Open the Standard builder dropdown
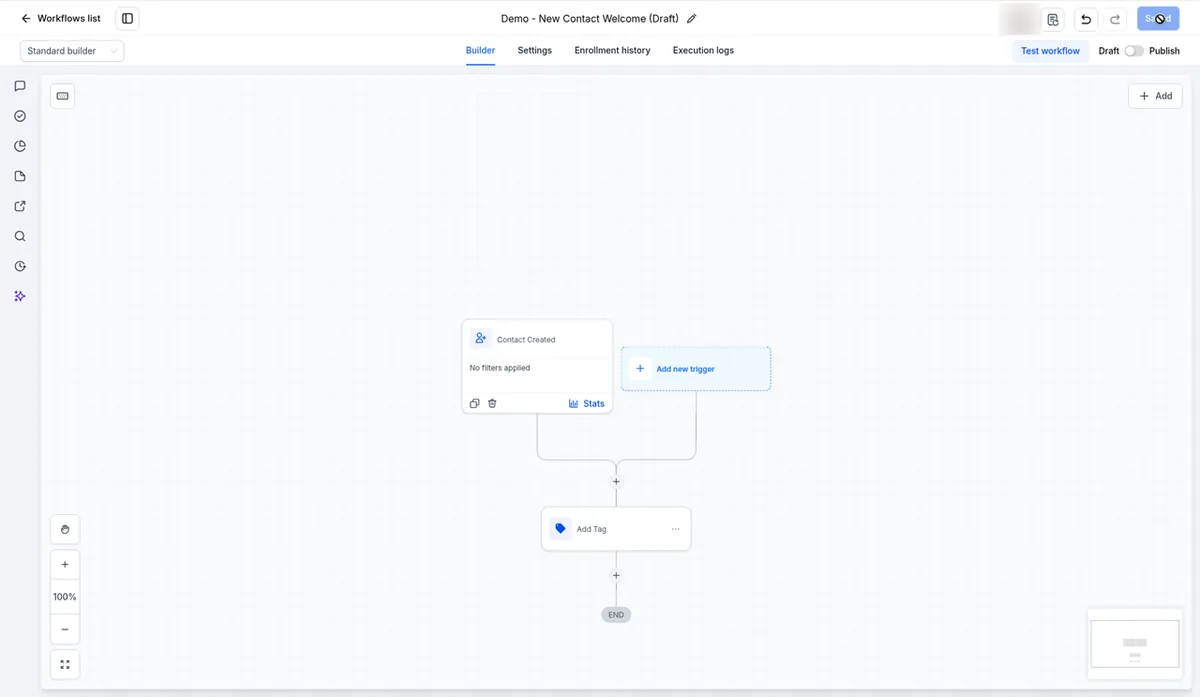The height and width of the screenshot is (697, 1200). (x=72, y=51)
